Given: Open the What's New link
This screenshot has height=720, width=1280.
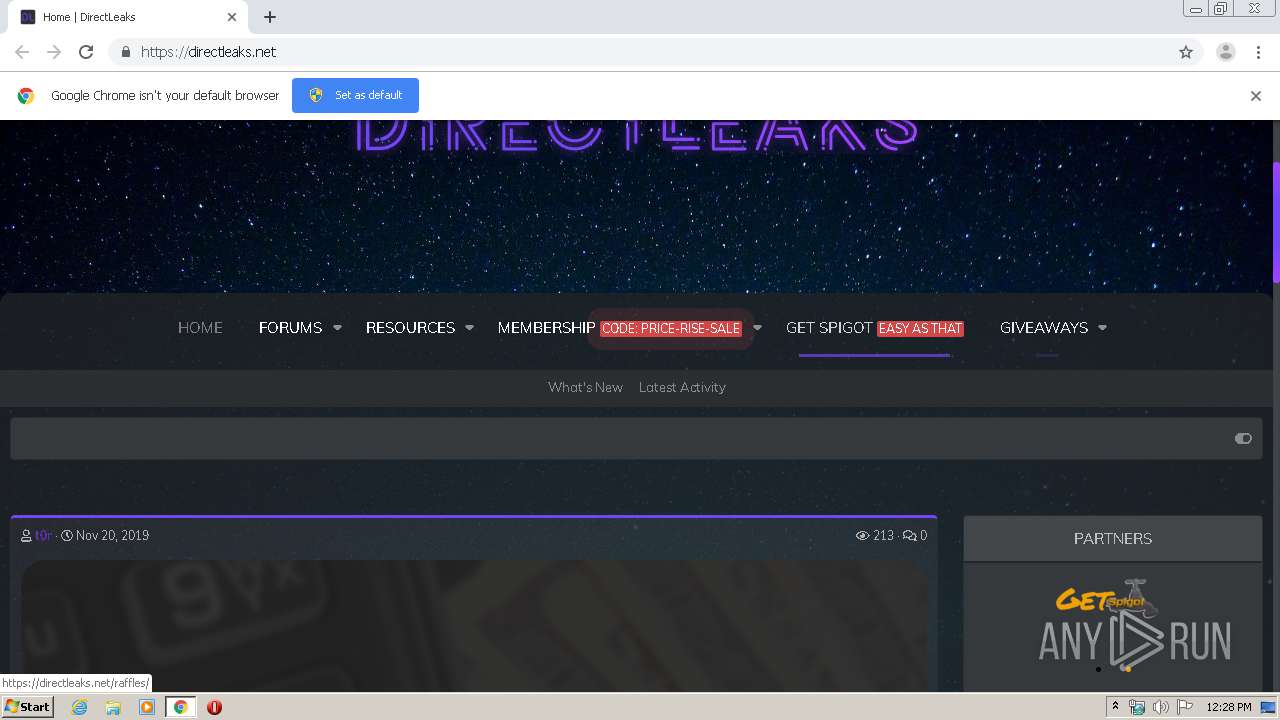Looking at the screenshot, I should click(585, 387).
